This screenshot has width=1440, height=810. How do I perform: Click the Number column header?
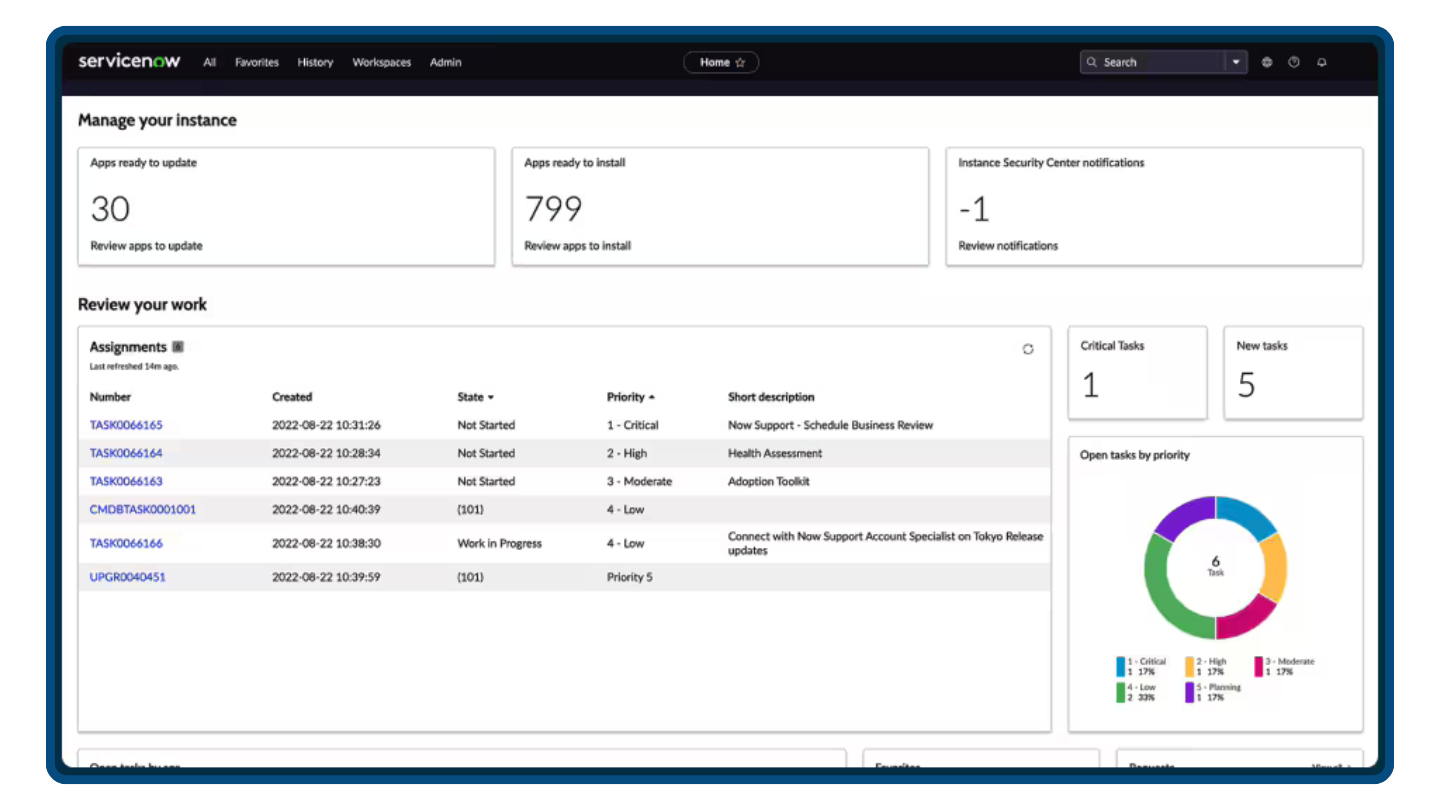tap(110, 397)
